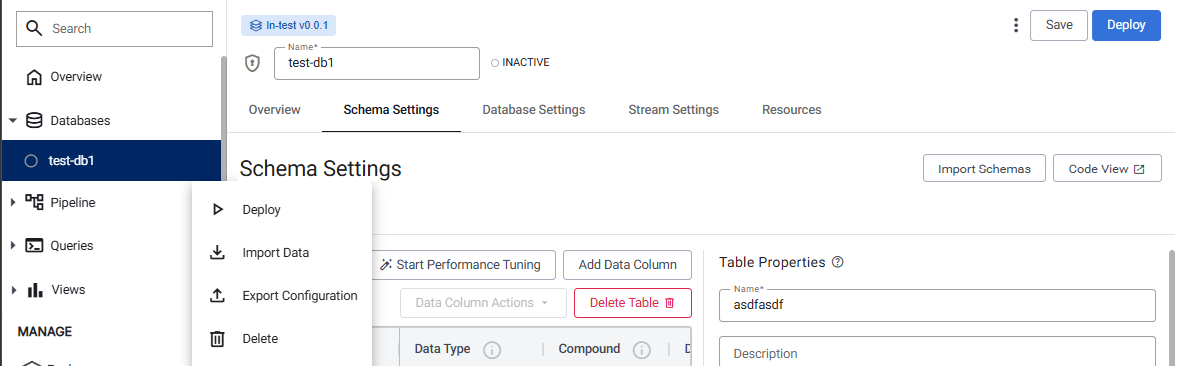Image resolution: width=1181 pixels, height=366 pixels.
Task: Click the In-test v0.0.1 version badge
Action: 288,26
